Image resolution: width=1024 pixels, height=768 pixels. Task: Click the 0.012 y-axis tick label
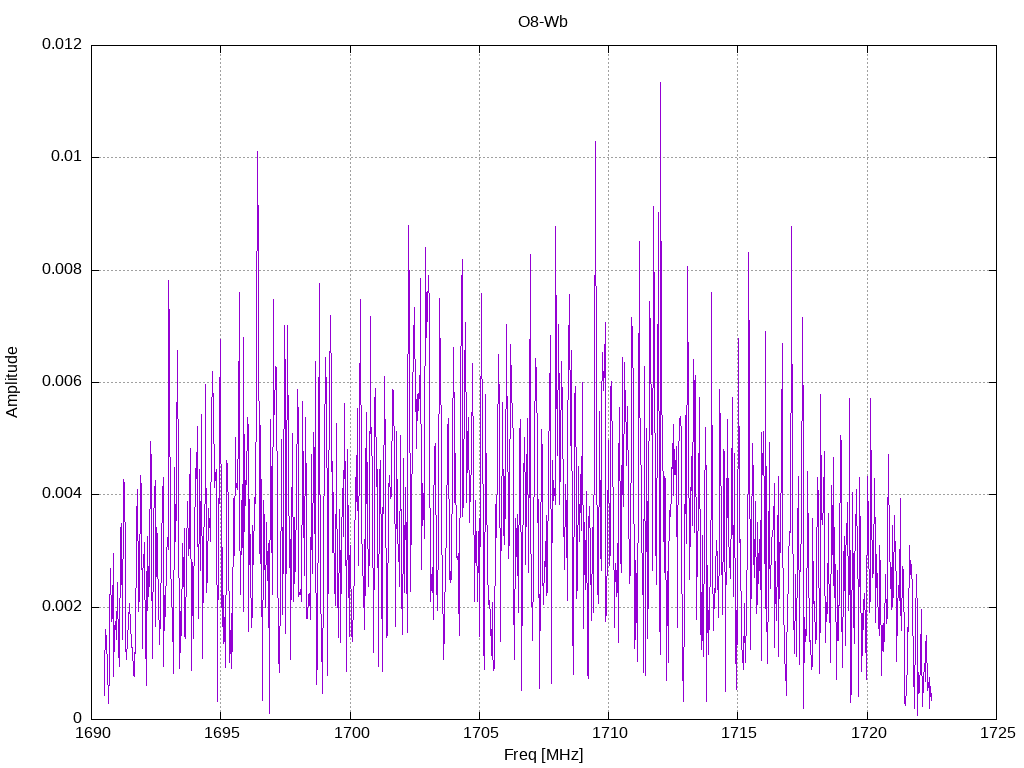62,44
